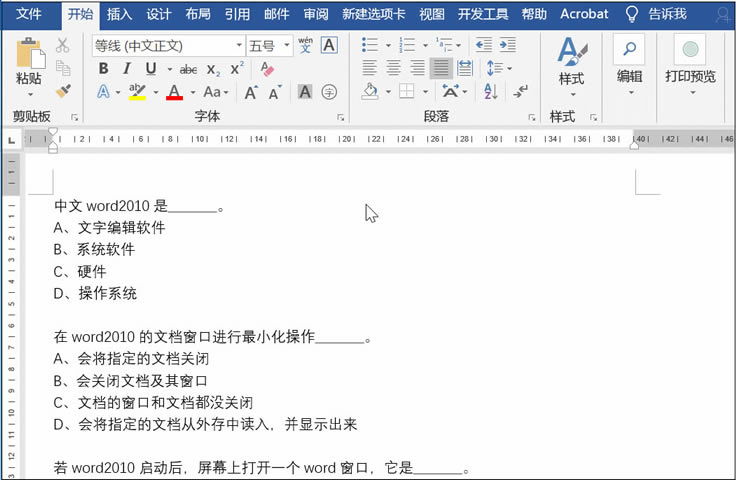Viewport: 736px width, 480px height.
Task: Click the Increase Indent icon
Action: point(508,45)
